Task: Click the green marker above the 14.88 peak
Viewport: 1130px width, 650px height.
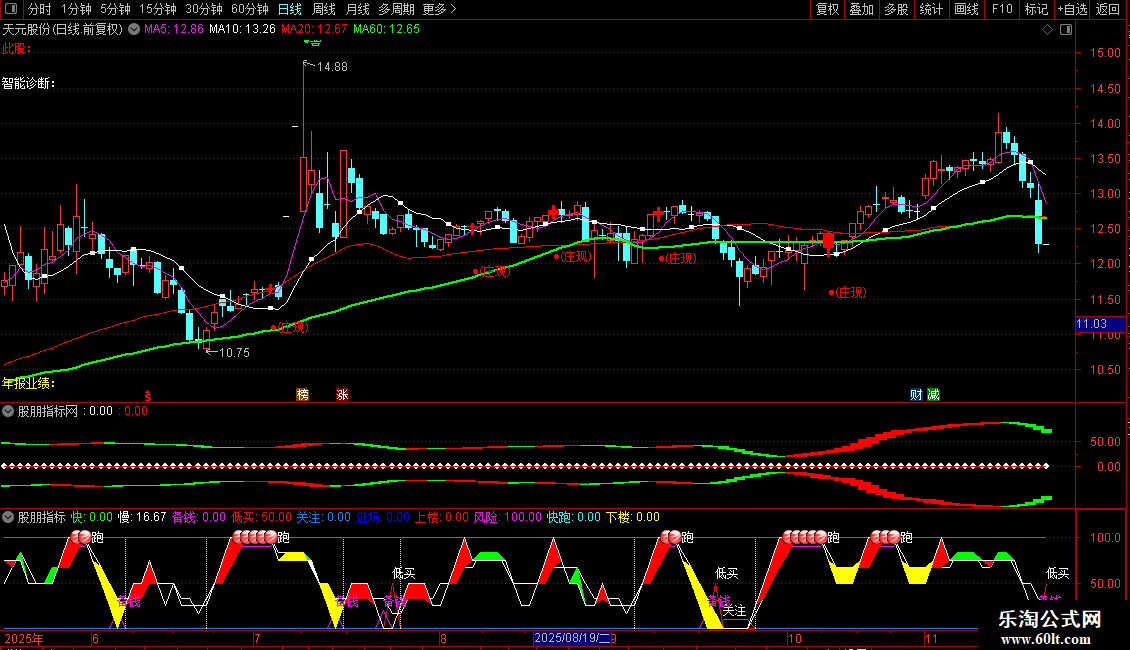Action: pyautogui.click(x=313, y=43)
